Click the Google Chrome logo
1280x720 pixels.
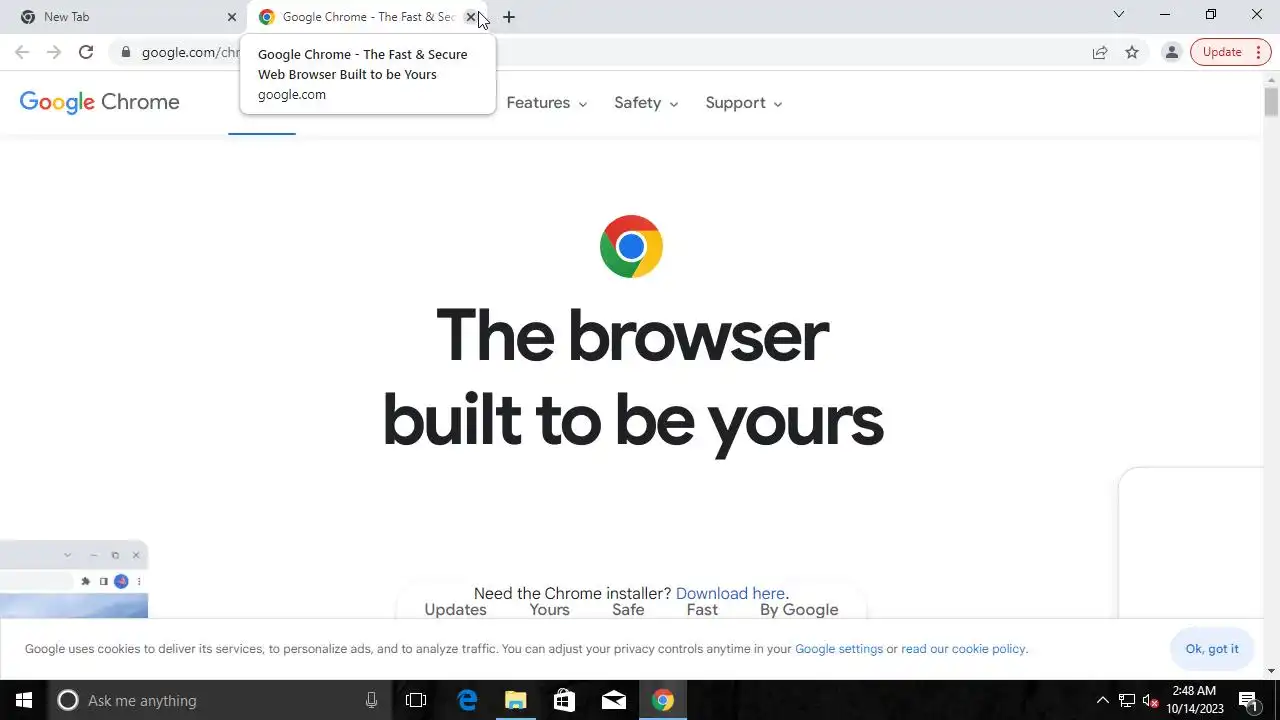click(100, 102)
